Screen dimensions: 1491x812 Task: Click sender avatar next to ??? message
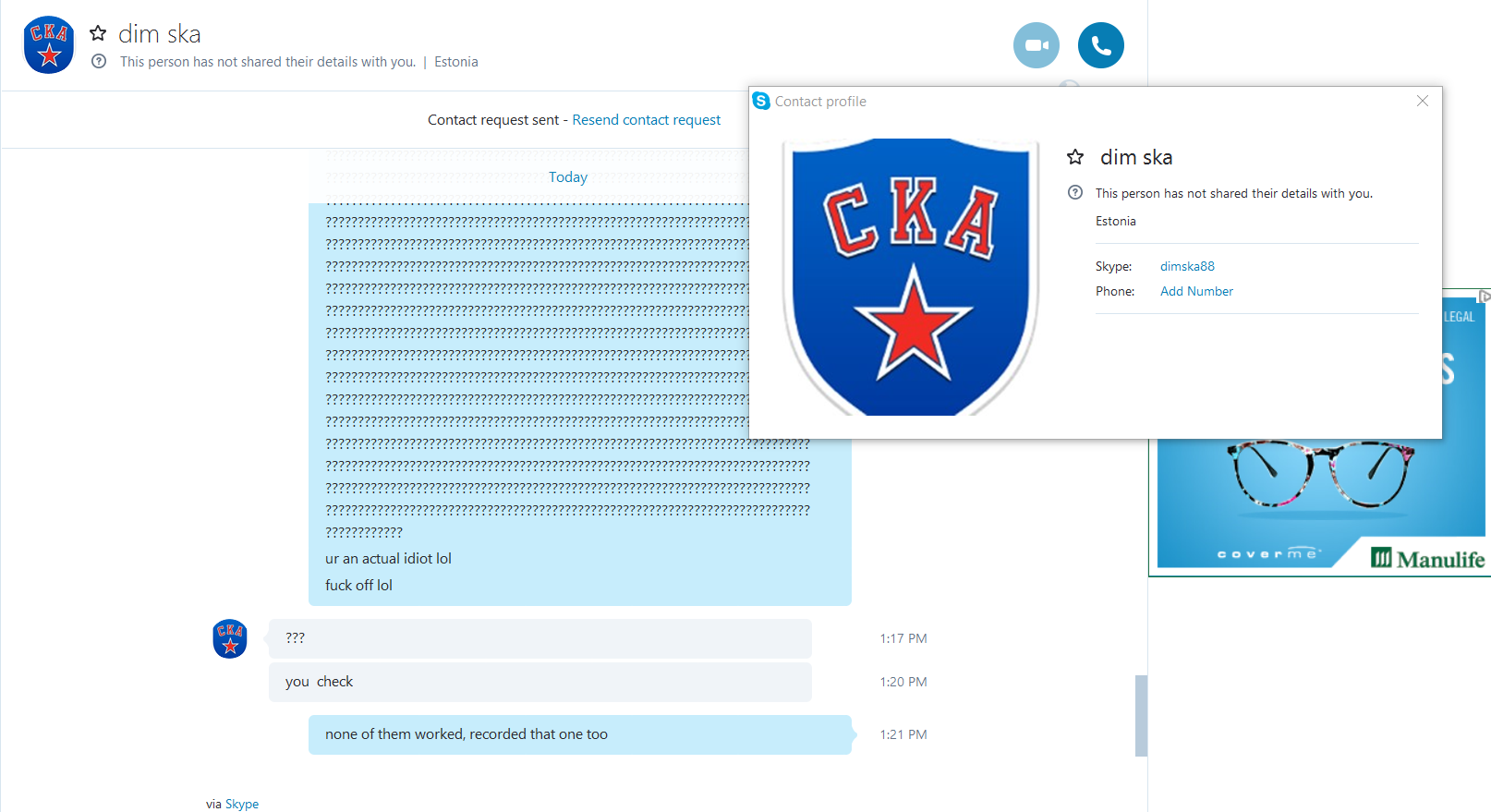click(230, 638)
